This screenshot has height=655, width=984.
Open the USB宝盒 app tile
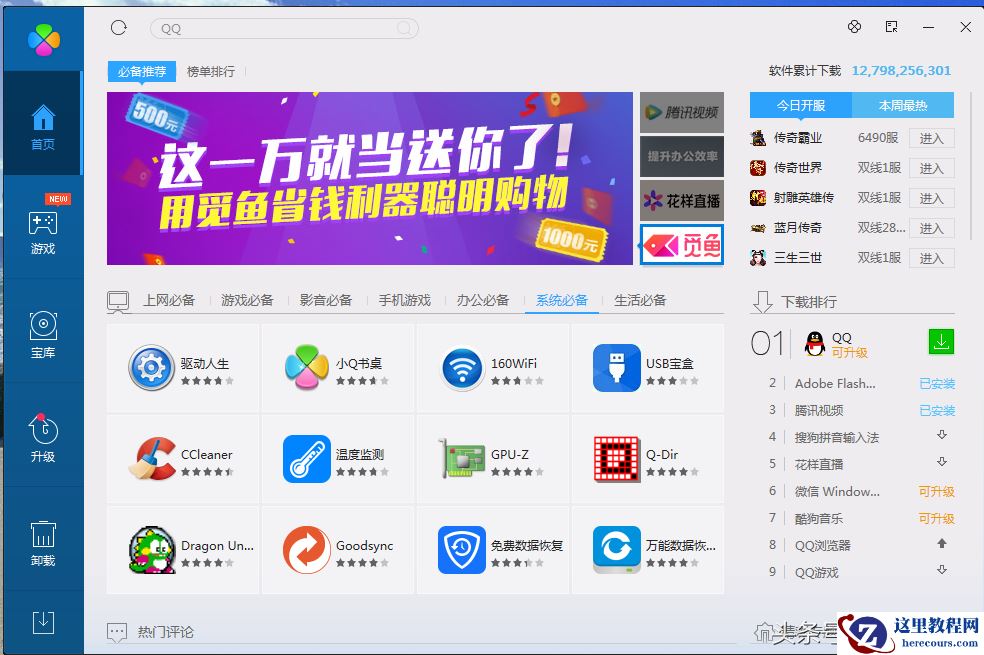click(648, 368)
